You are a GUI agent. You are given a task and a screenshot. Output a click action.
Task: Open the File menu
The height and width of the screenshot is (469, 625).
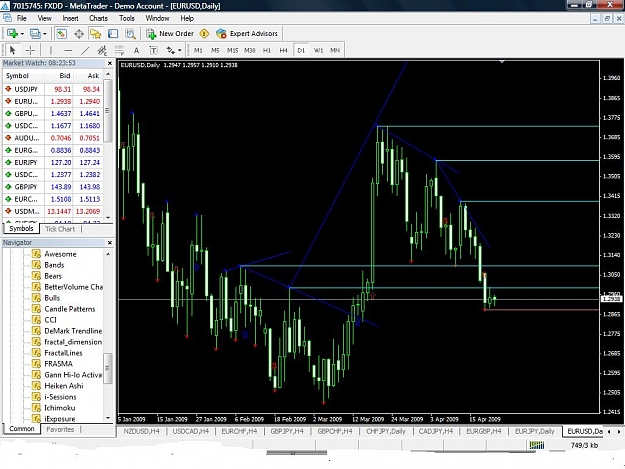point(22,18)
